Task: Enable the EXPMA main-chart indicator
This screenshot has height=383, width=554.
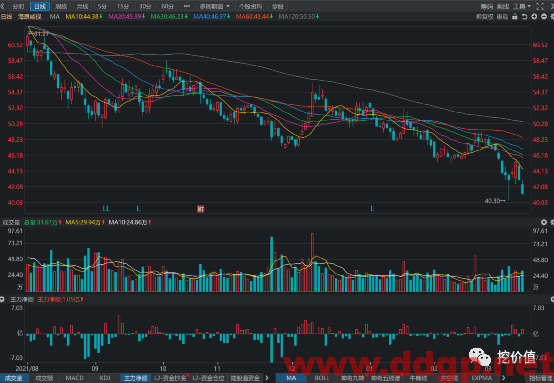Action: click(481, 378)
